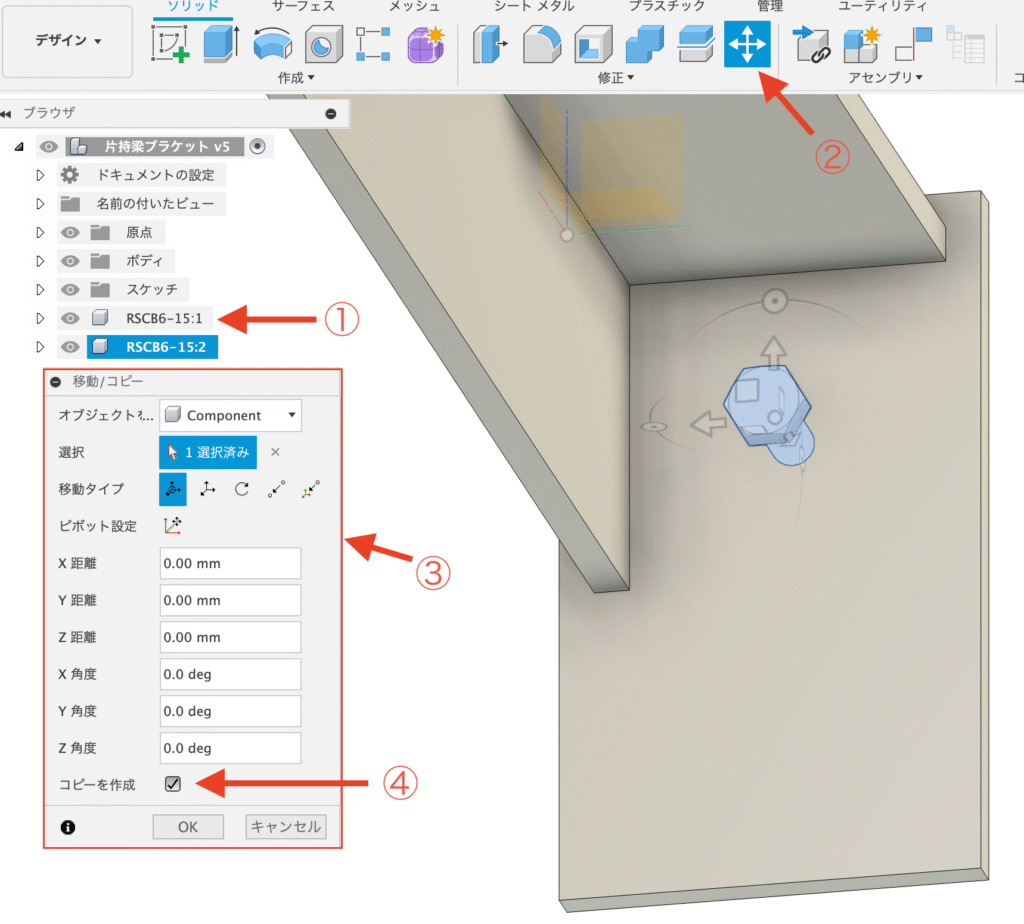The image size is (1024, 924).
Task: Hide the RSCB6-15:1 component using its eye
Action: coord(69,318)
